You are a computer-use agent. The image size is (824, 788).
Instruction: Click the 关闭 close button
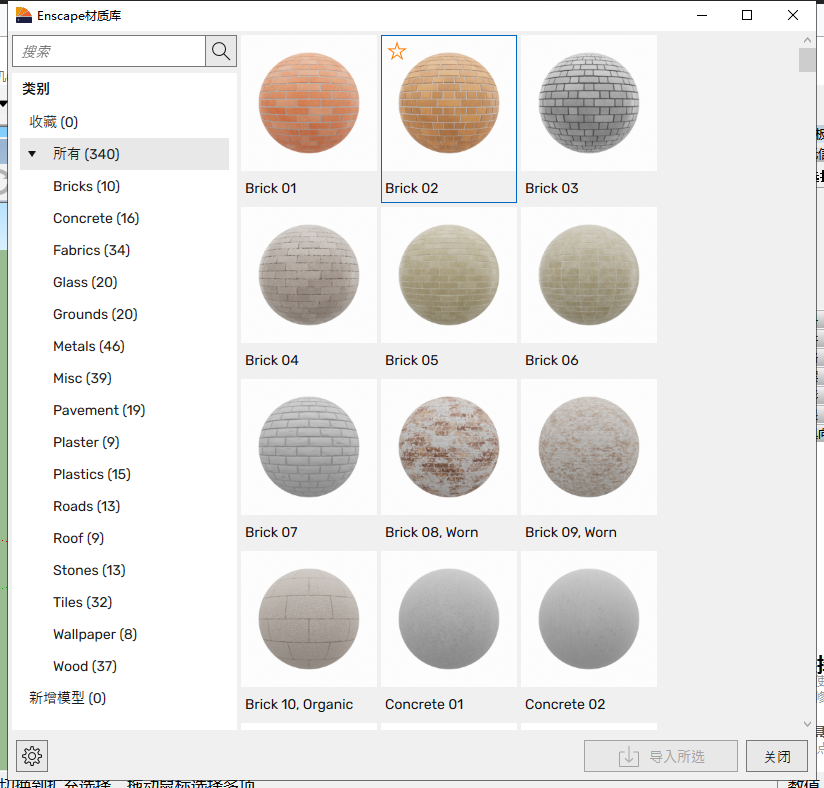(777, 756)
